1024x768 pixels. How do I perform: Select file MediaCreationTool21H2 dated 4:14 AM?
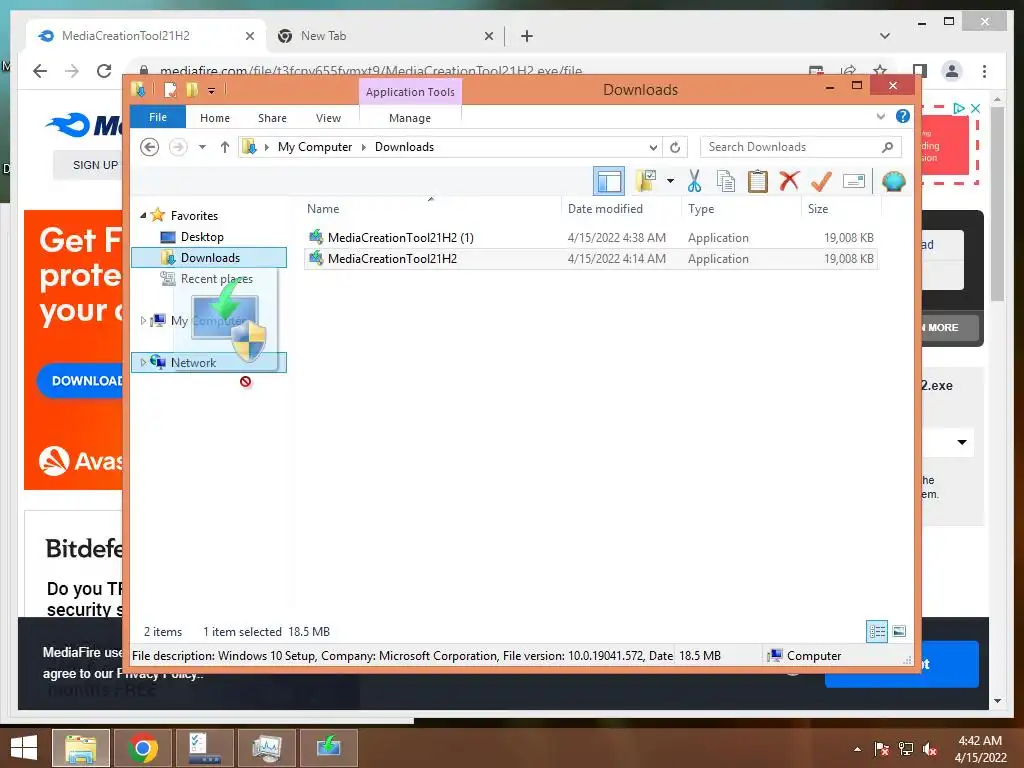tap(590, 259)
